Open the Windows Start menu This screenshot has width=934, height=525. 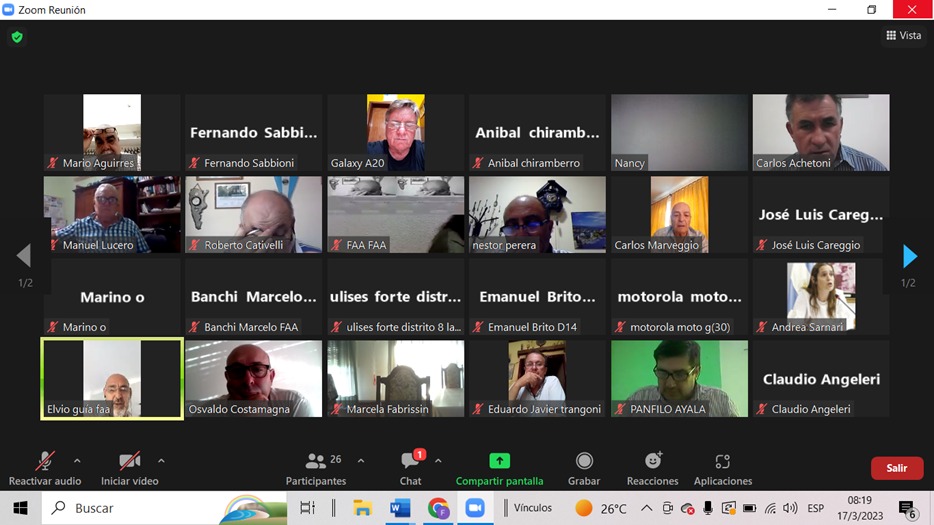click(x=20, y=508)
